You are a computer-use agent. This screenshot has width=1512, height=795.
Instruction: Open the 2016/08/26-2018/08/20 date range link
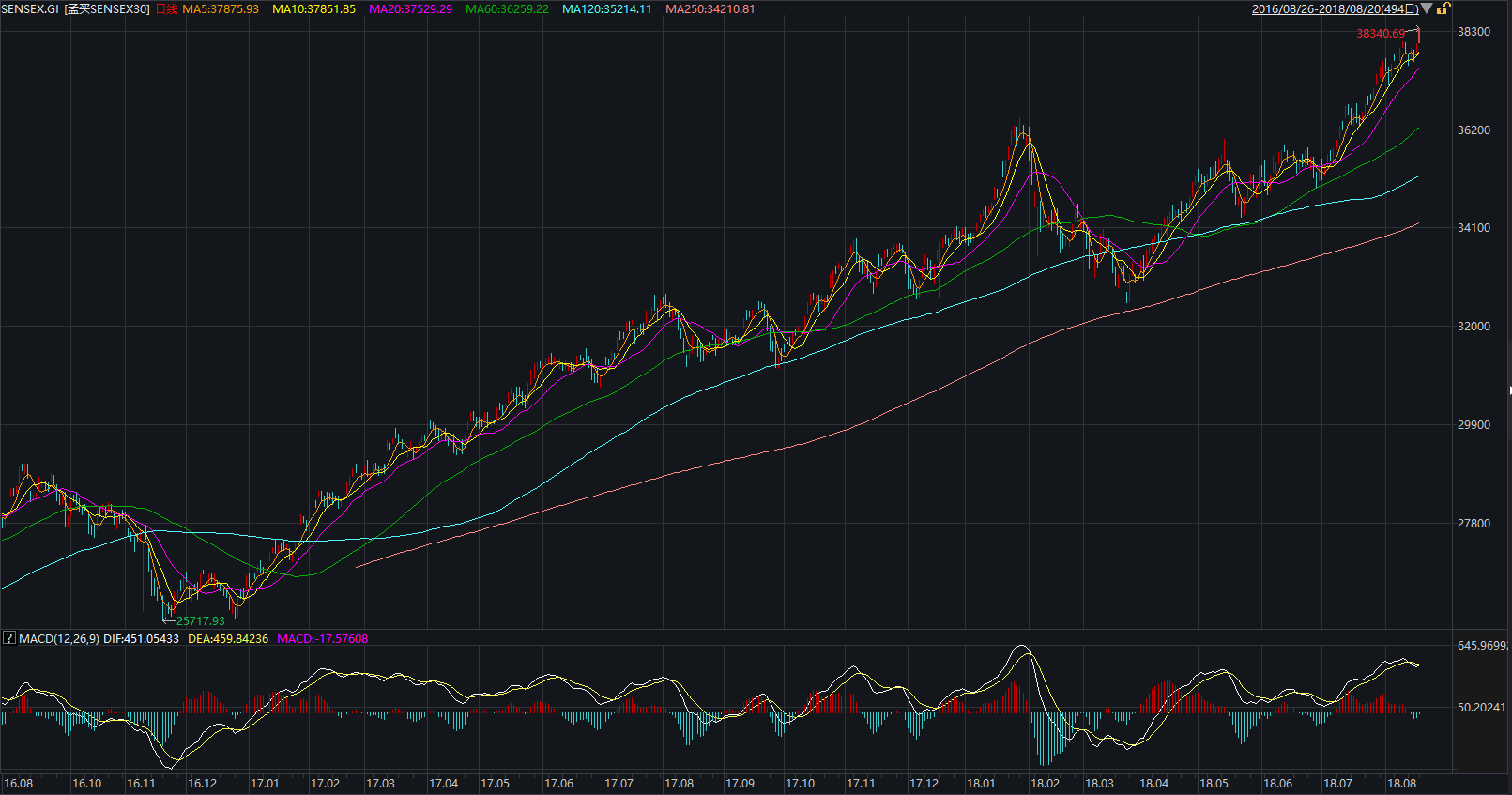coord(1335,9)
